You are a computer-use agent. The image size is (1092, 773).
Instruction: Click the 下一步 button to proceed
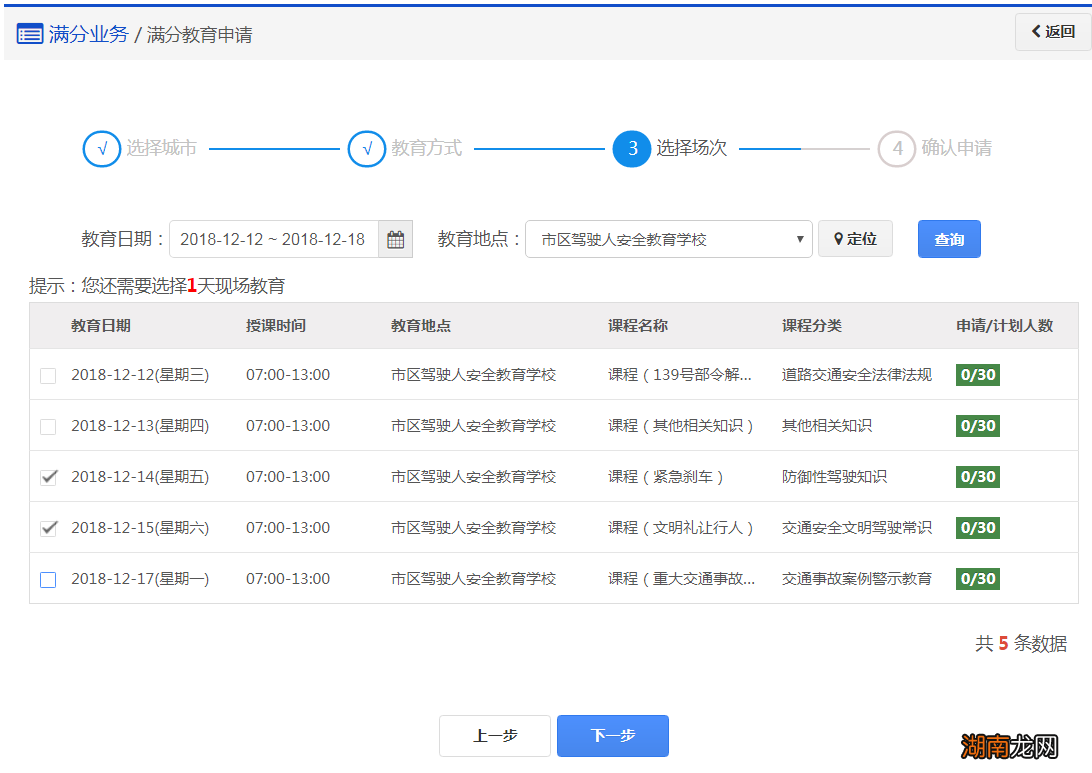612,735
